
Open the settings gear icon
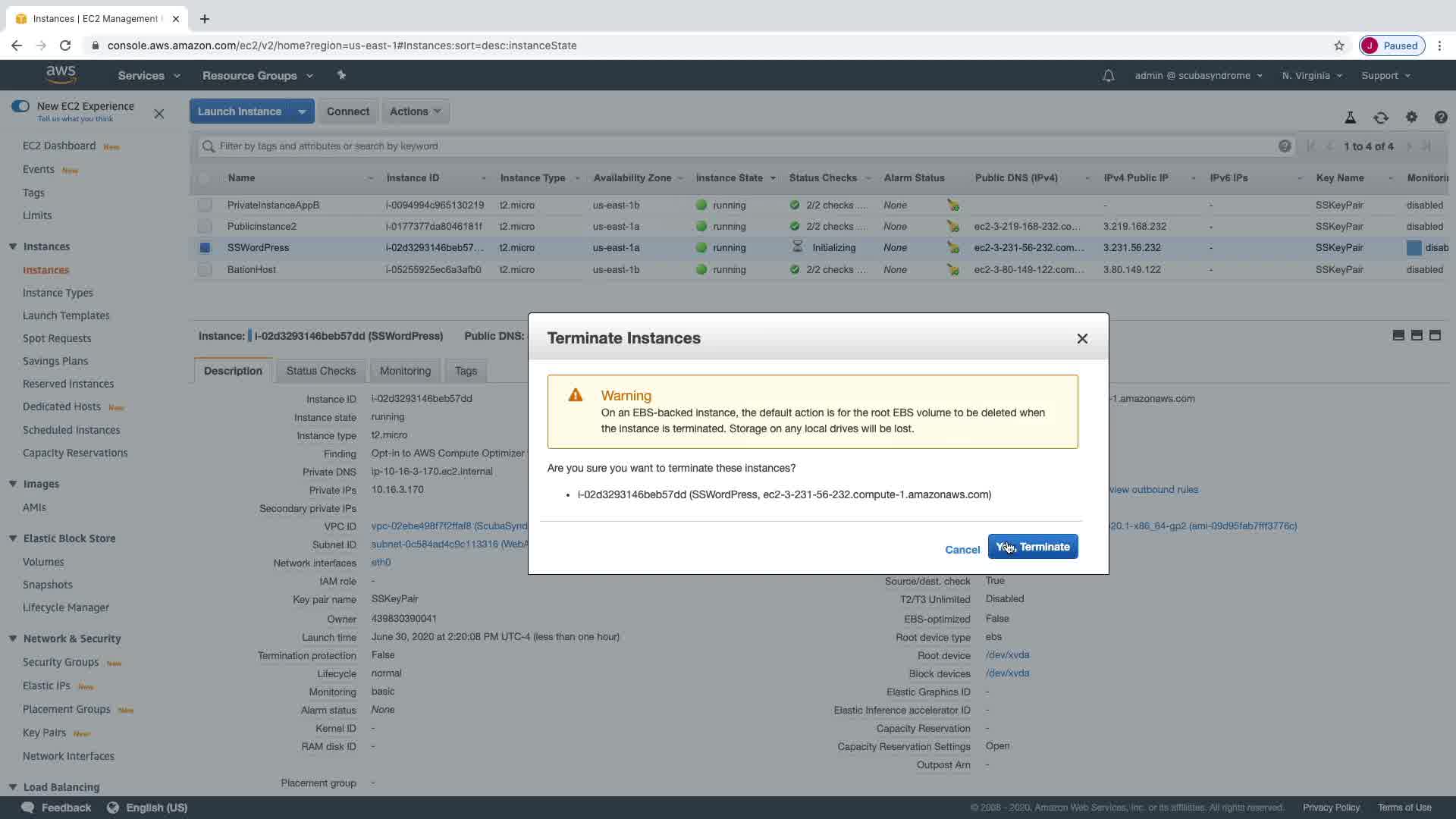click(1410, 117)
